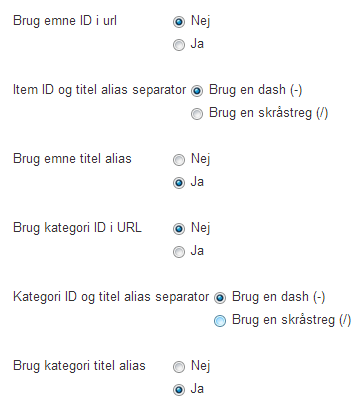Select Nej for Brug emne titel alias
This screenshot has height=410, width=362.
pyautogui.click(x=179, y=160)
